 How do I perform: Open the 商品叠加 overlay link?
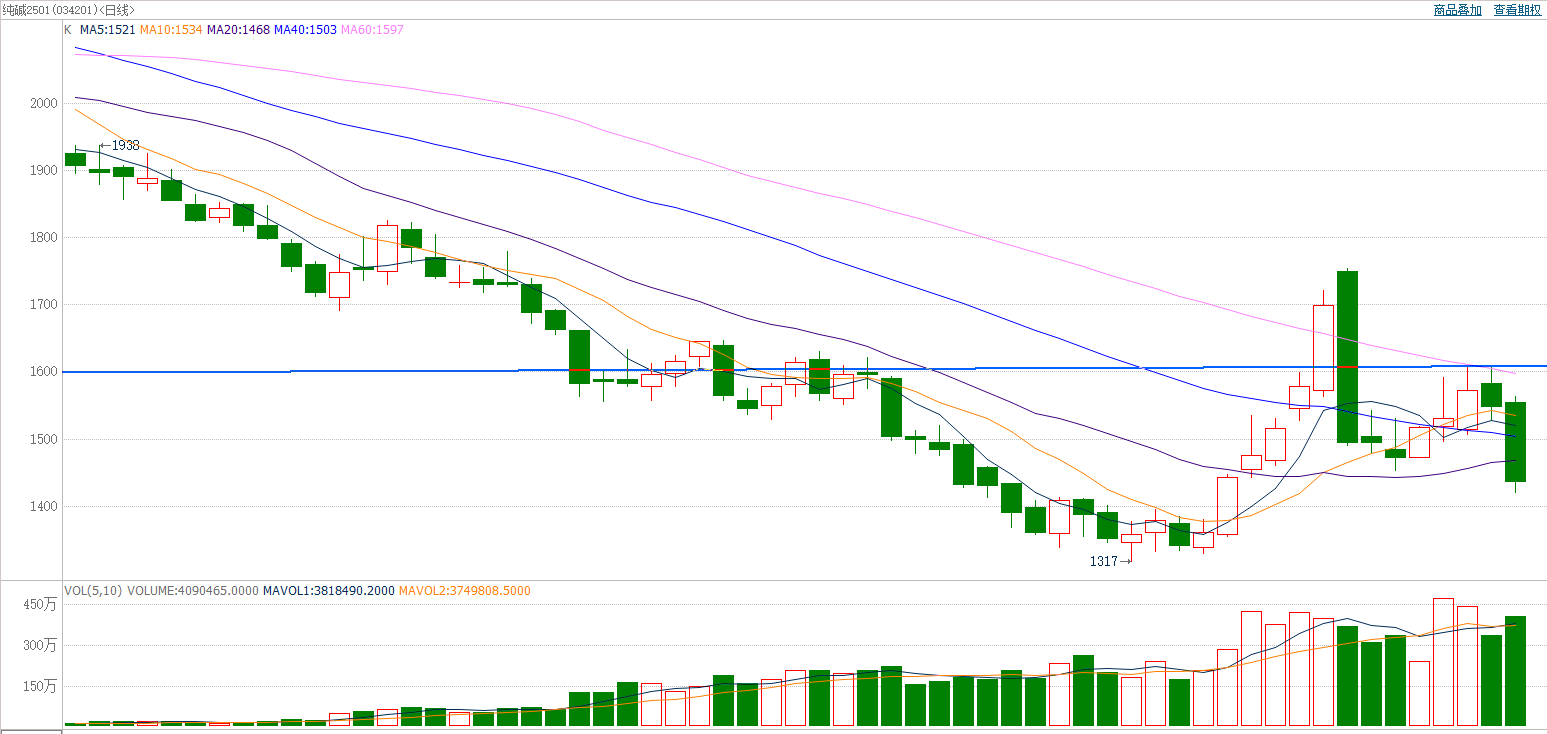click(x=1459, y=10)
